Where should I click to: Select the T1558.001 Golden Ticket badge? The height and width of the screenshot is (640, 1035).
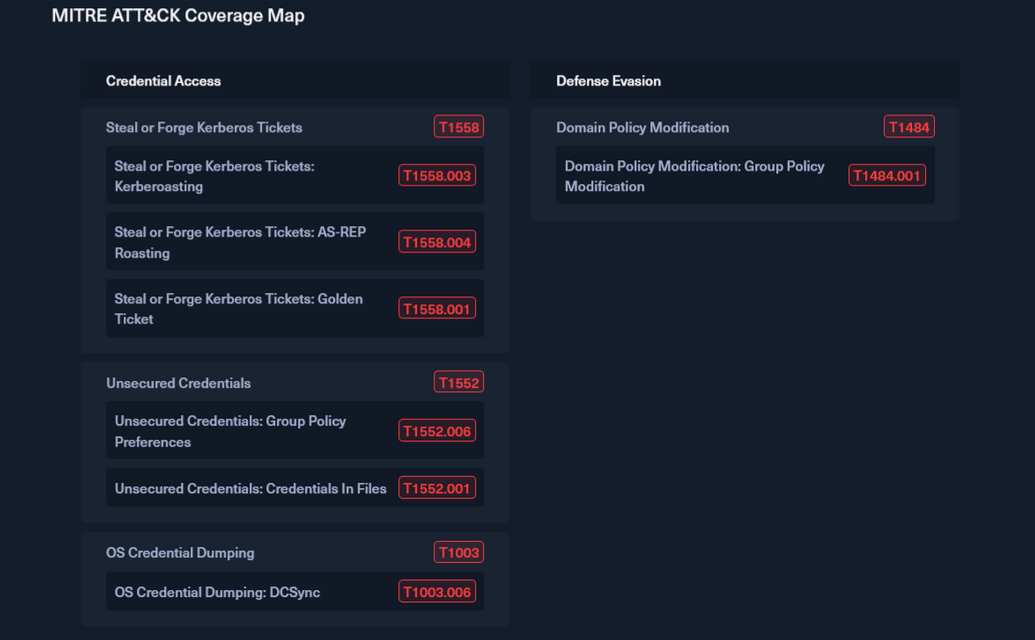tap(436, 309)
